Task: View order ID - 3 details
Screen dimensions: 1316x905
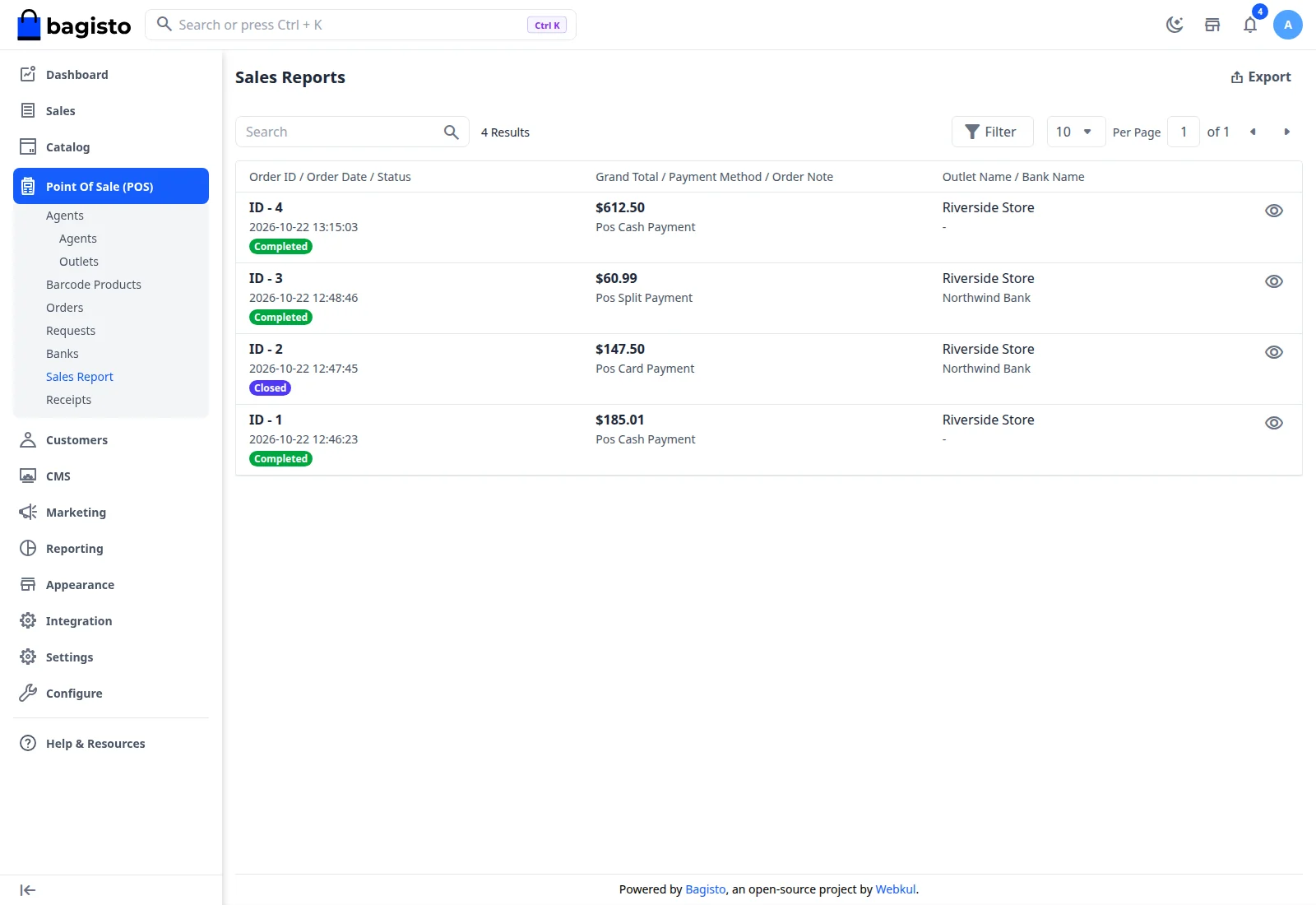Action: pos(1274,281)
